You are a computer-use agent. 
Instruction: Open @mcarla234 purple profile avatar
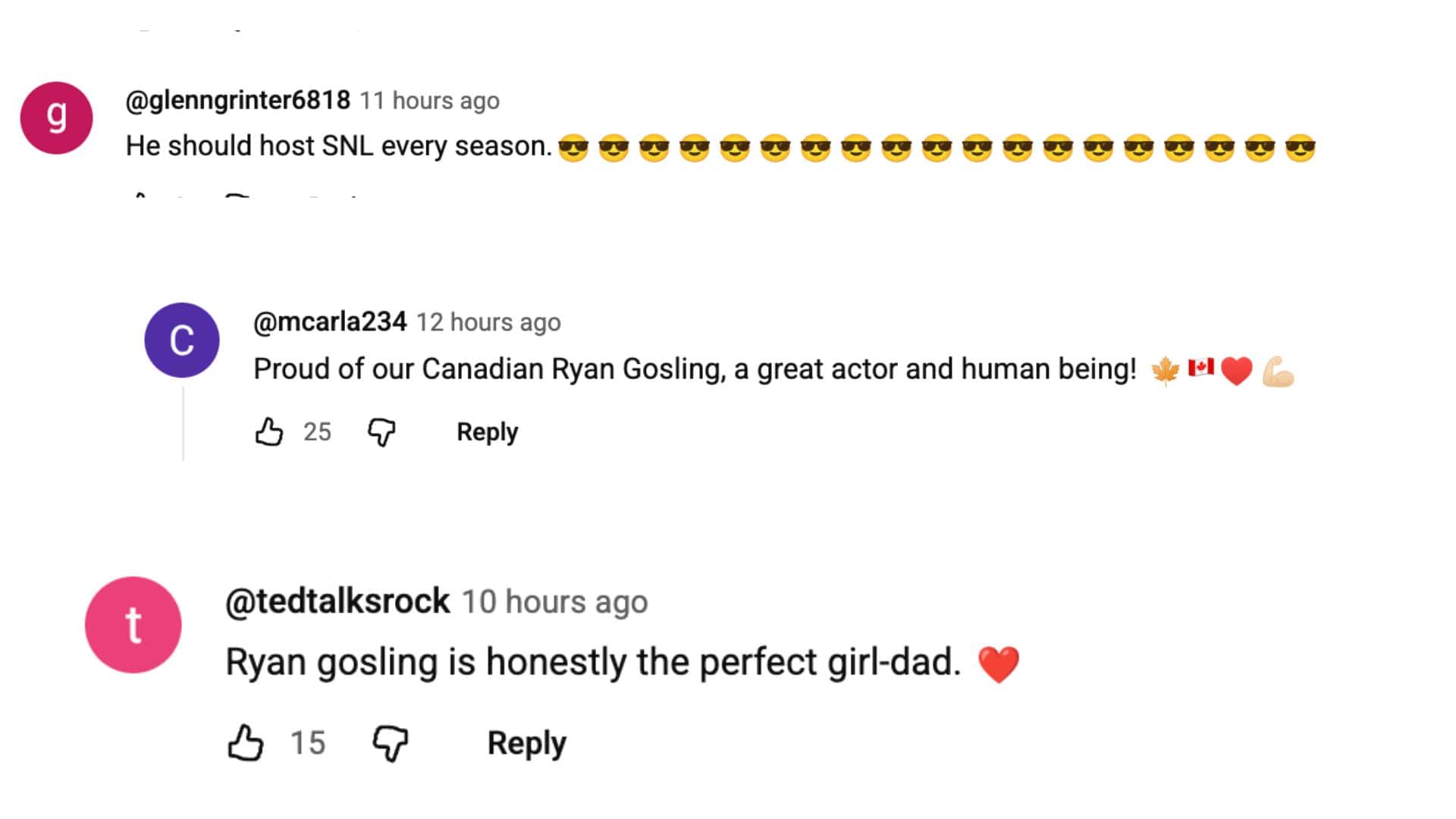[182, 340]
